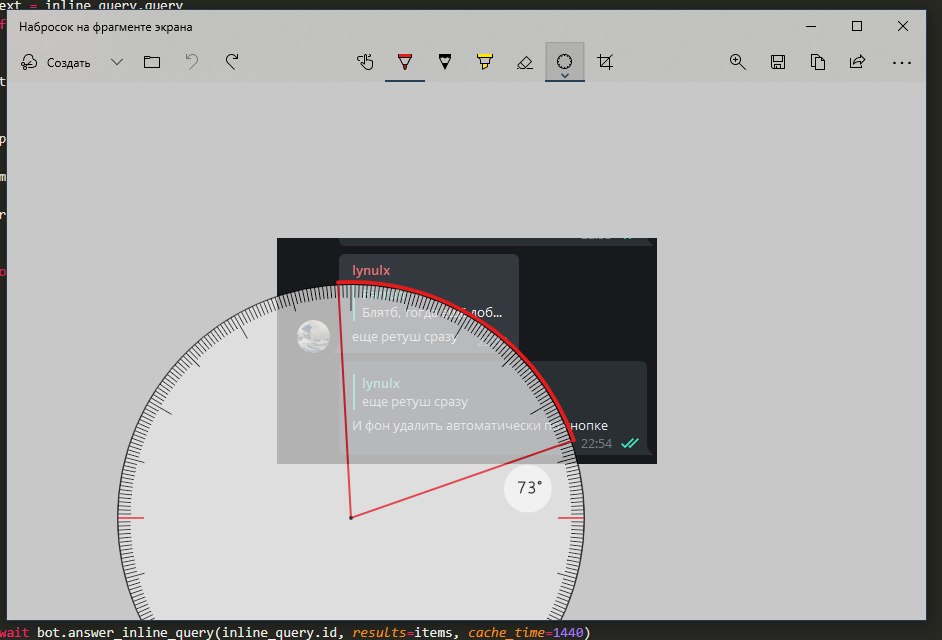Click cache_time=1440 in the code editor
Image resolution: width=942 pixels, height=640 pixels.
pyautogui.click(x=526, y=633)
